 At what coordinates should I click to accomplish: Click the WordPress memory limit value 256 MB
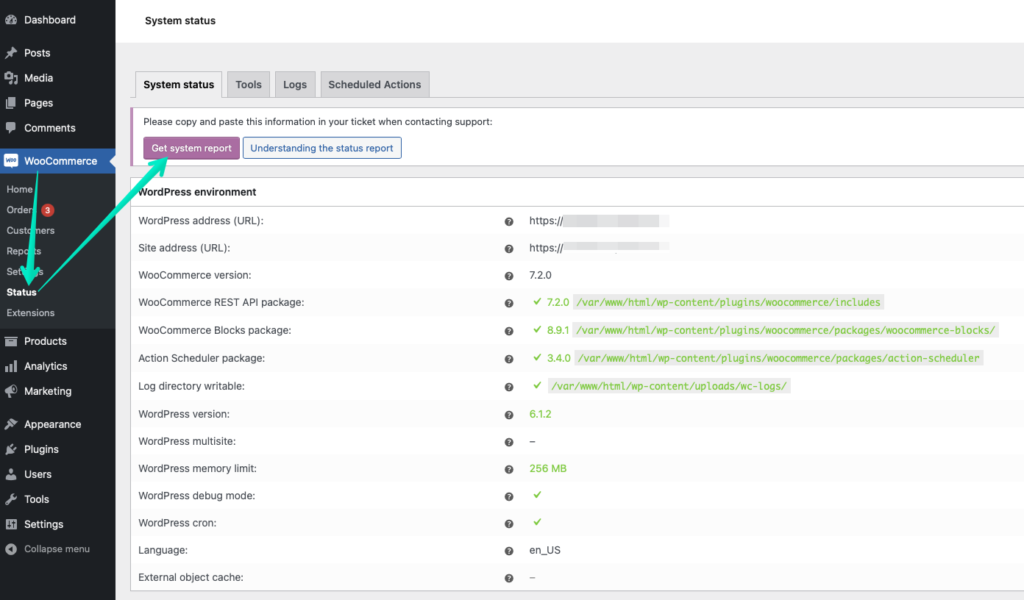pos(548,469)
